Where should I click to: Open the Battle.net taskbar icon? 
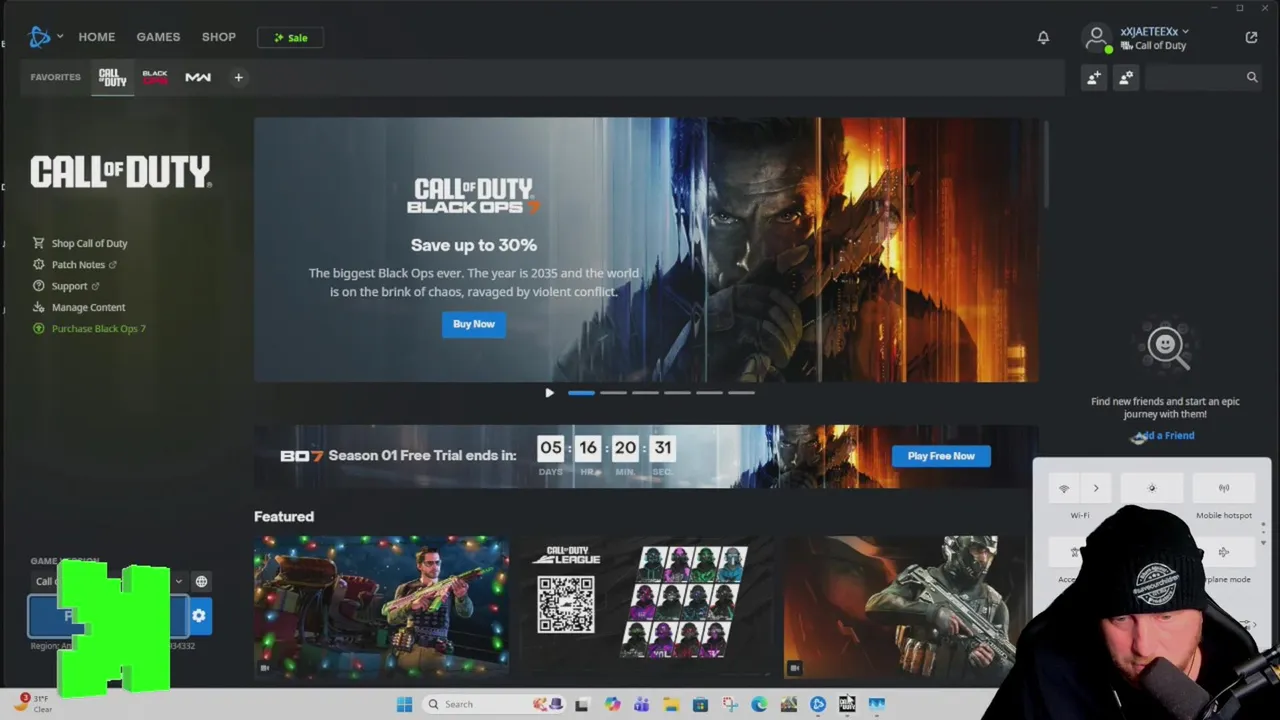(818, 704)
